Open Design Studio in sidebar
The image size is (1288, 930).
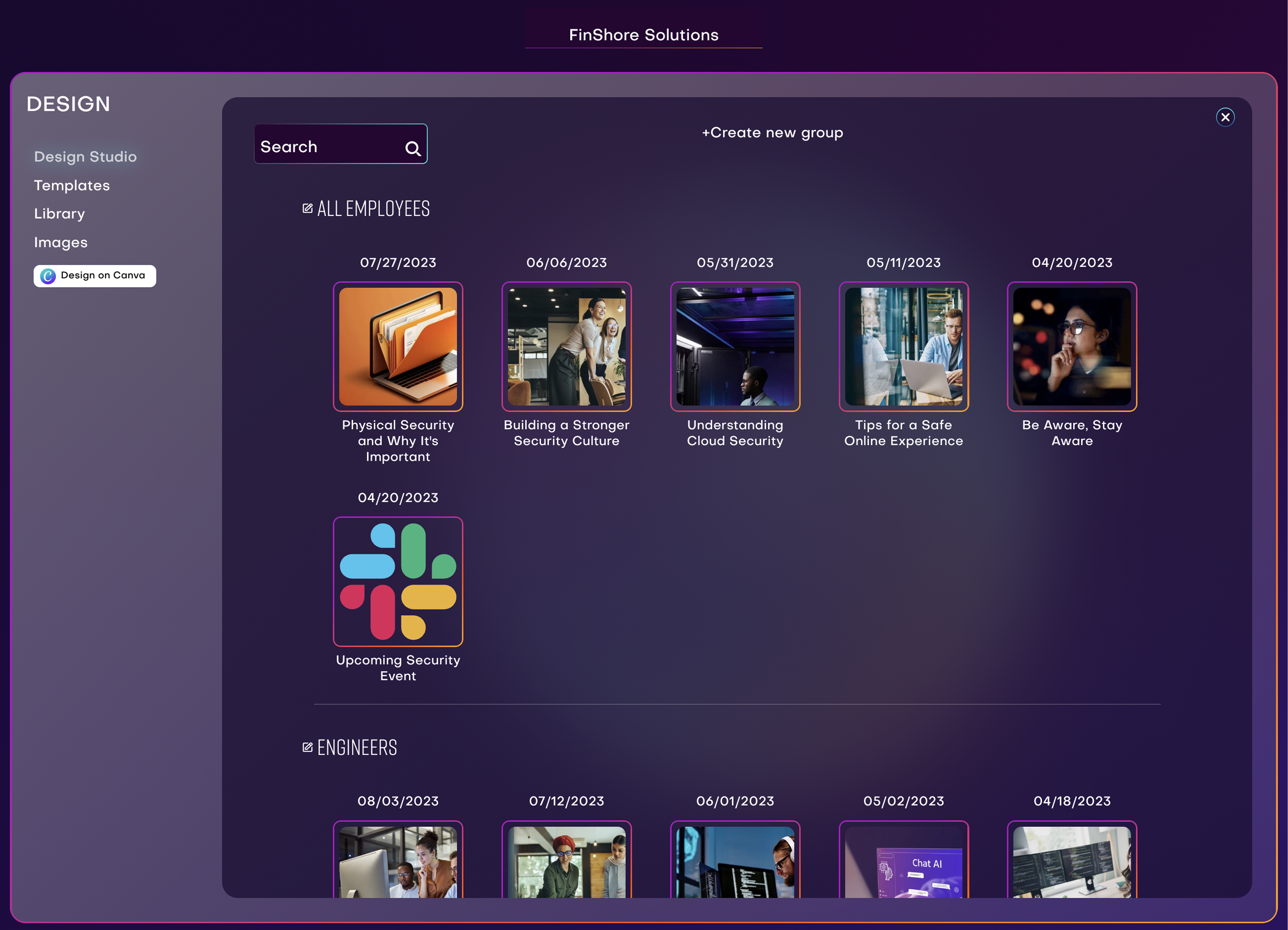(x=85, y=157)
